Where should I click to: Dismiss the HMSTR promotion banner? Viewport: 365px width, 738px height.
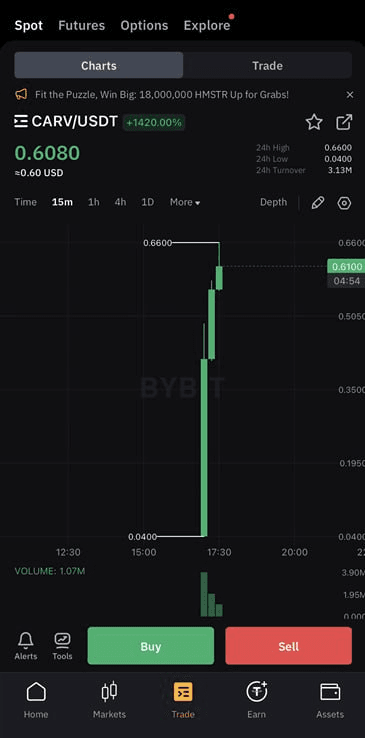tap(349, 95)
